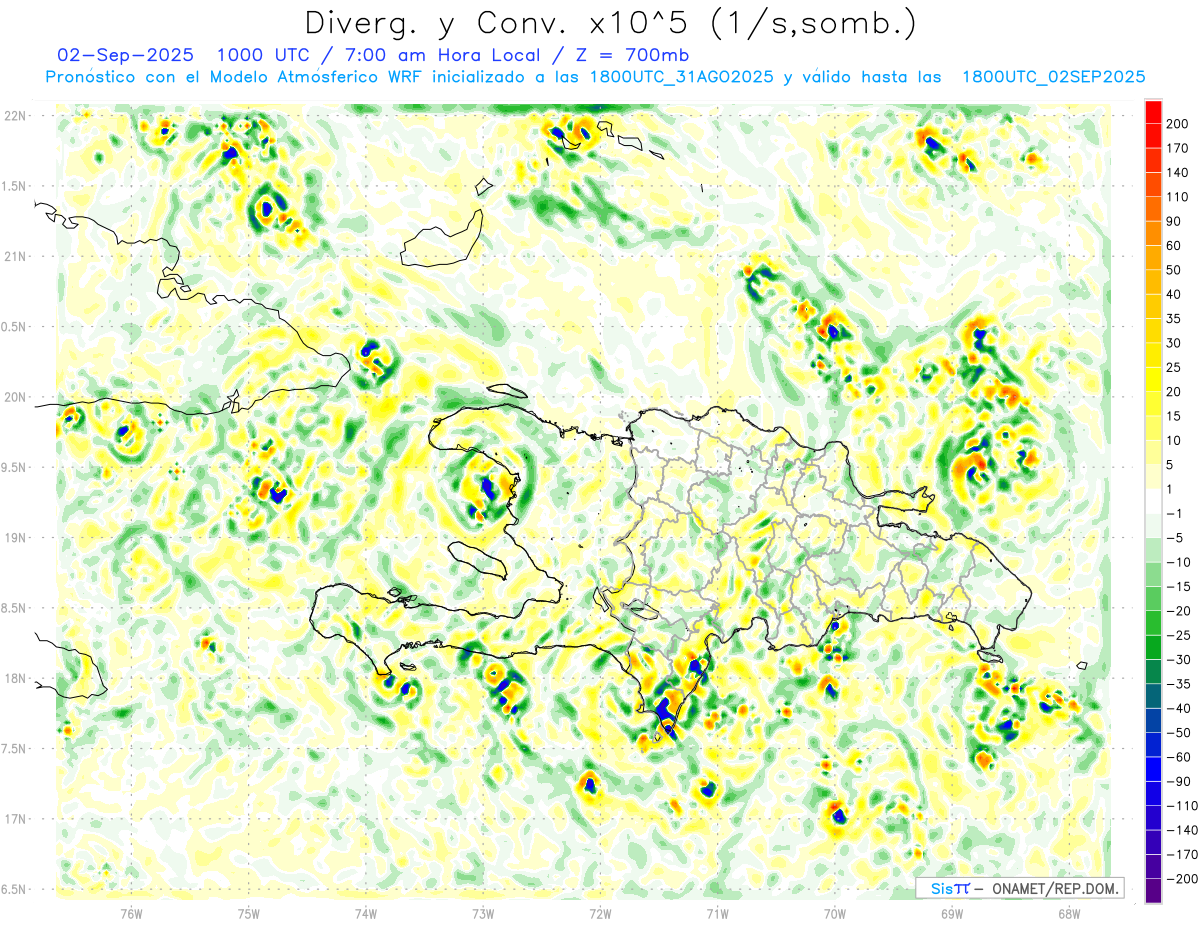This screenshot has height=927, width=1200.
Task: Click the '1800UTC_02SEP2025' valid-until time
Action: (1053, 77)
